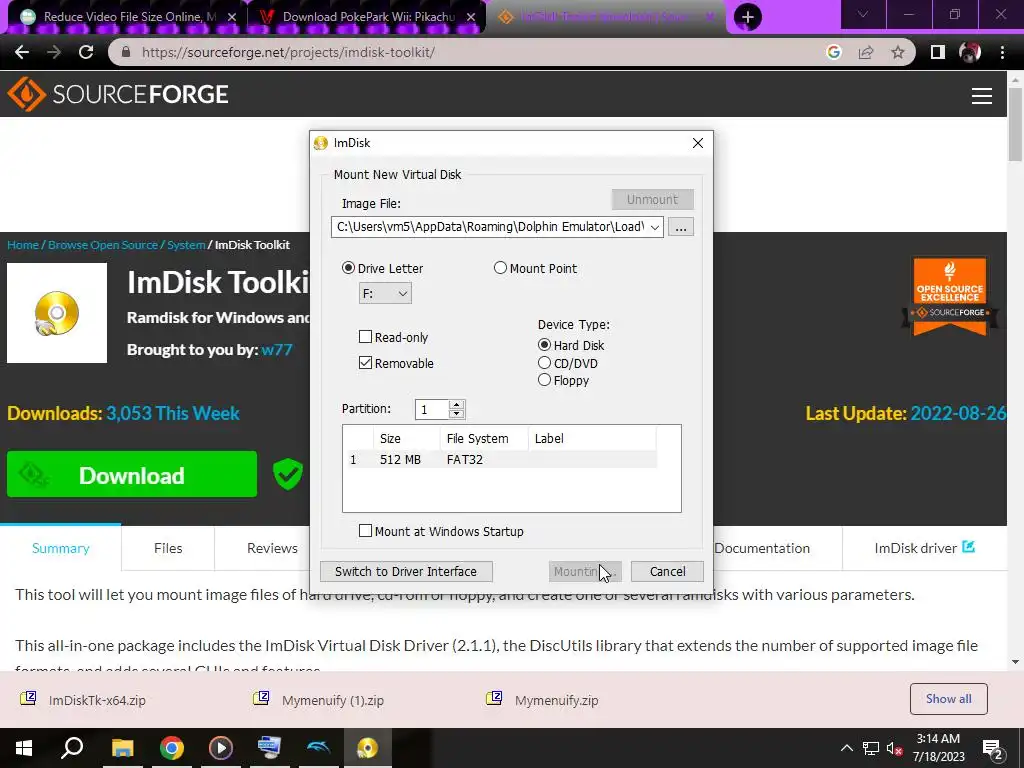Click the share page icon
This screenshot has width=1024, height=768.
tap(866, 52)
